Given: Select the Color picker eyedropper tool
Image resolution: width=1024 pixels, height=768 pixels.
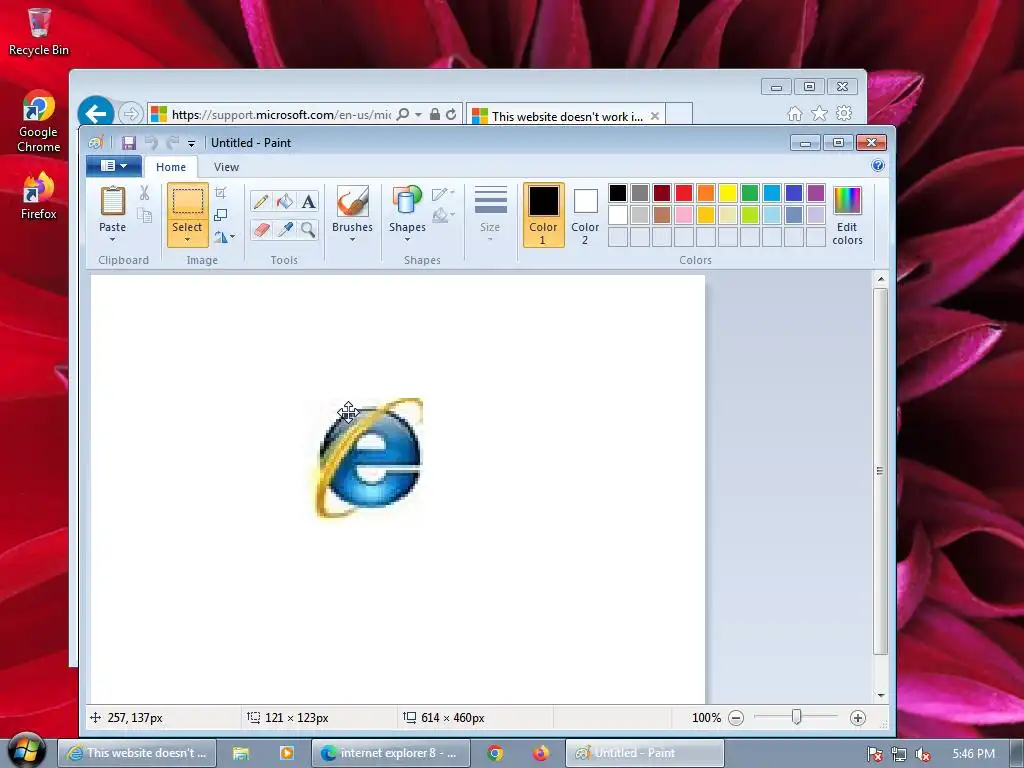Looking at the screenshot, I should 285,229.
